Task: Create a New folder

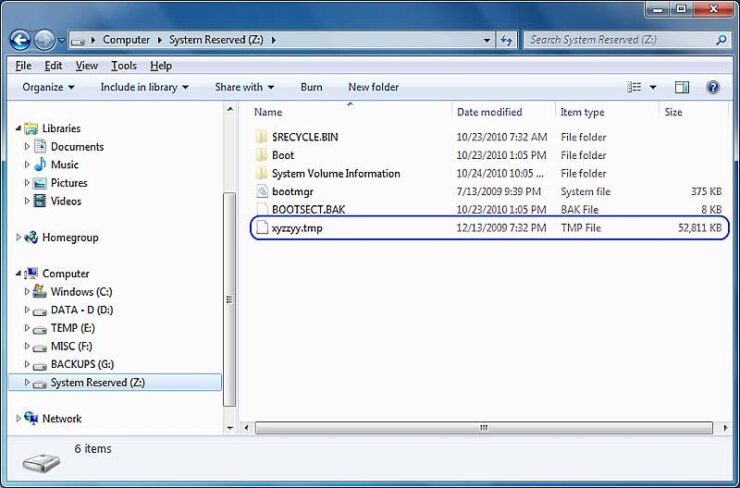Action: (373, 87)
